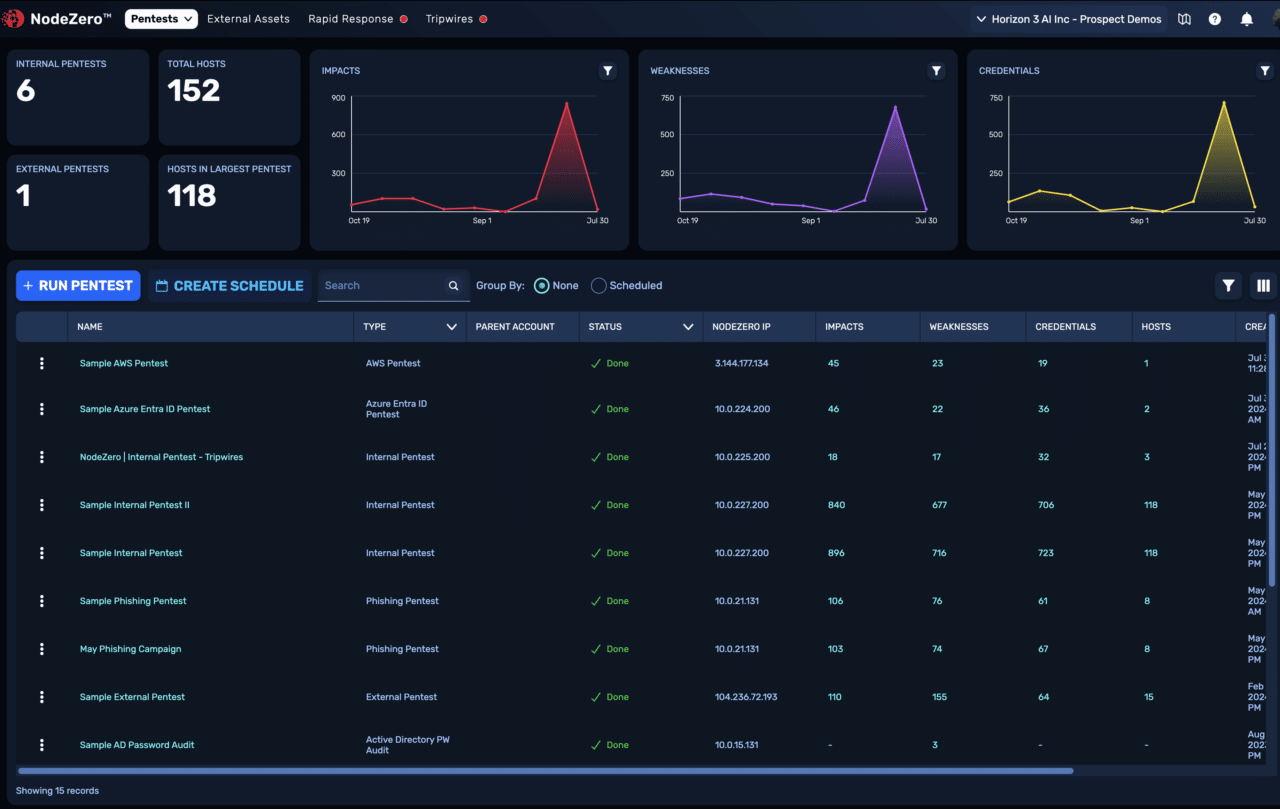Image resolution: width=1280 pixels, height=809 pixels.
Task: Expand the Status column filter dropdown
Action: pyautogui.click(x=687, y=326)
